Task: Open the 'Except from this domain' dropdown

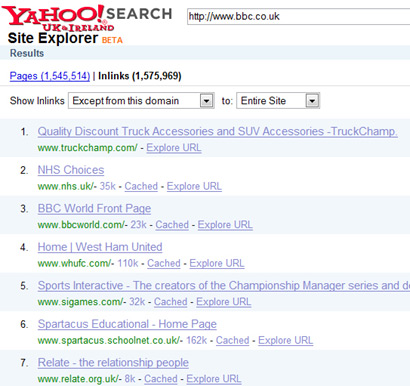Action: pos(141,101)
